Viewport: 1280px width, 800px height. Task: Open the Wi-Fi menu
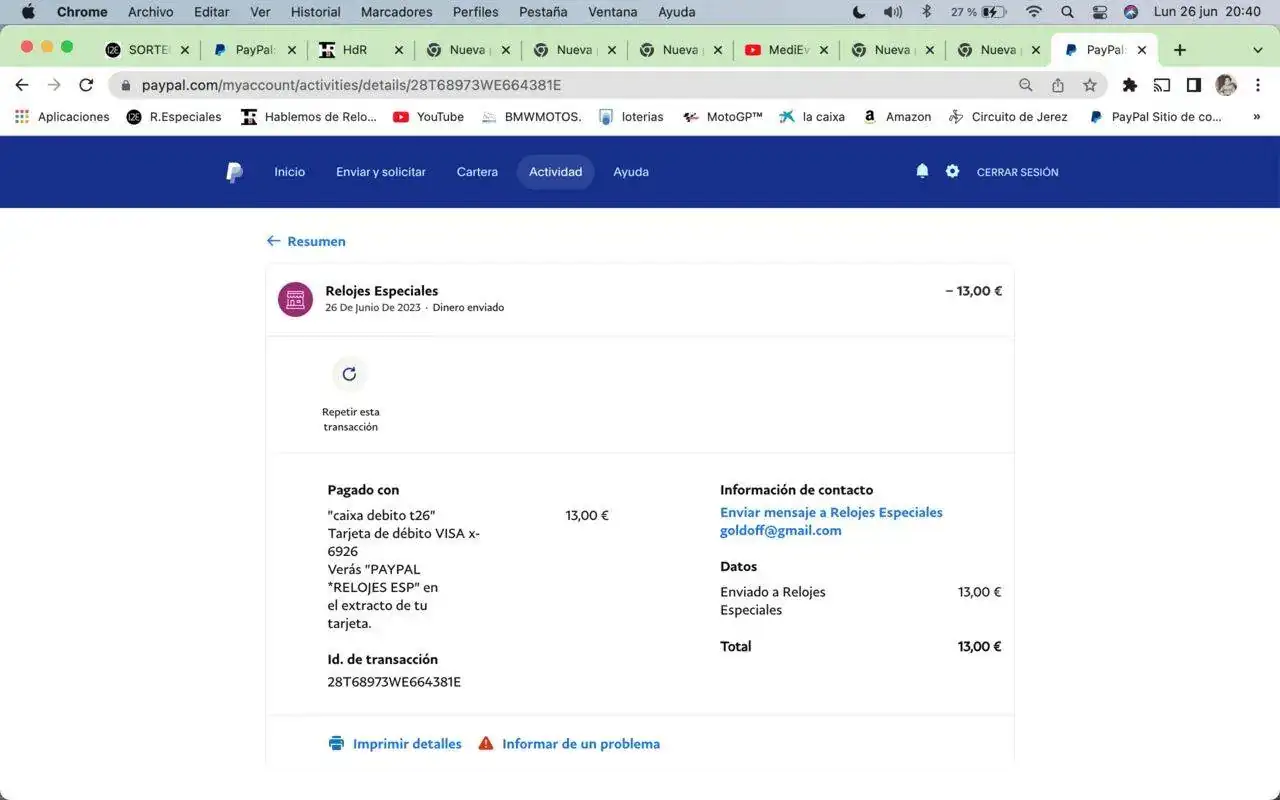1034,12
